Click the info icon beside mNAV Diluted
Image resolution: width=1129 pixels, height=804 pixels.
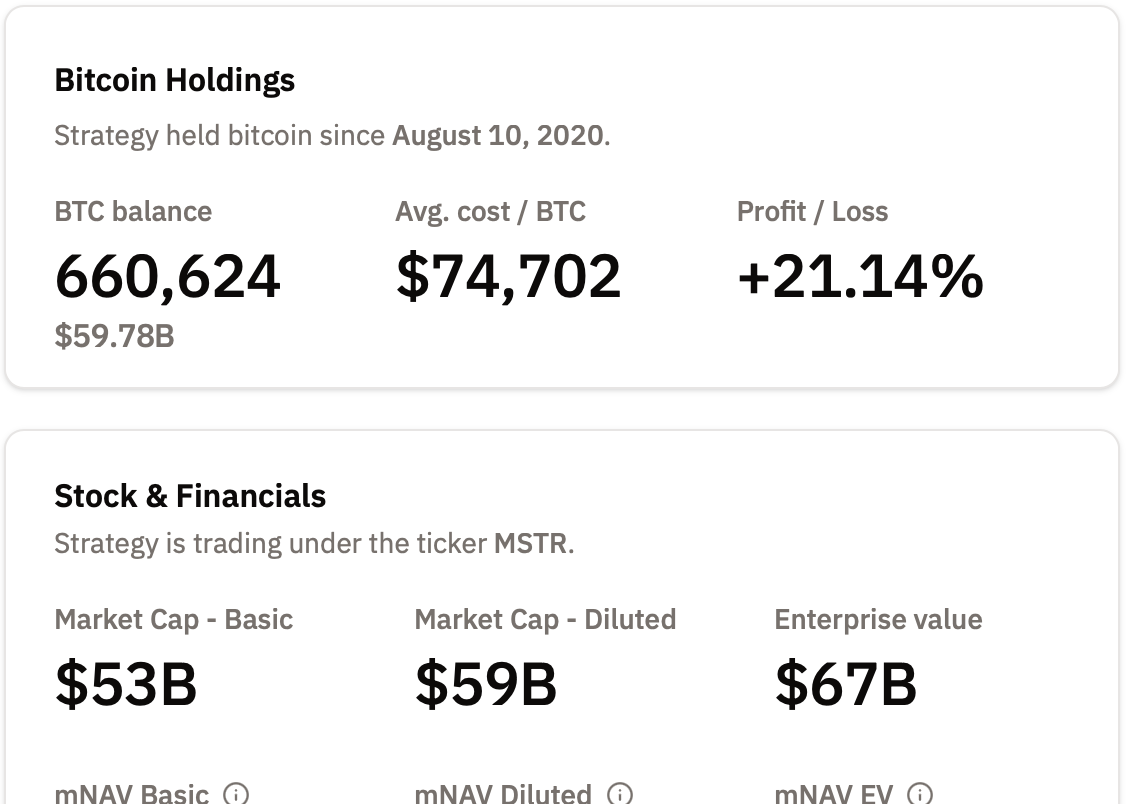coord(620,795)
